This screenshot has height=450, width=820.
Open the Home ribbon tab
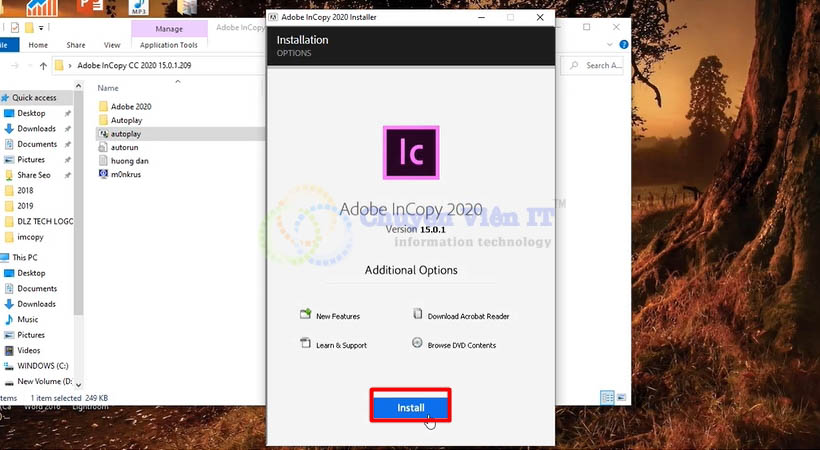point(38,45)
